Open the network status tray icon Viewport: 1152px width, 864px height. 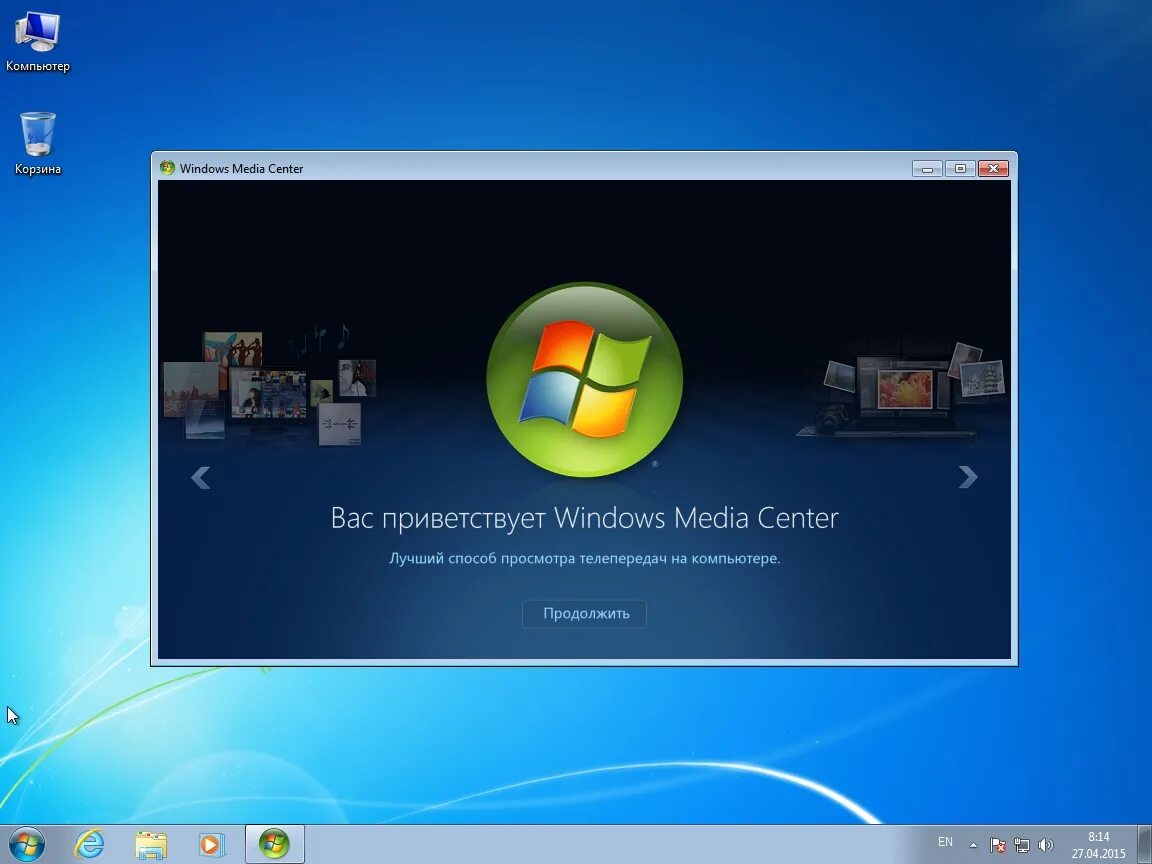click(x=1021, y=846)
